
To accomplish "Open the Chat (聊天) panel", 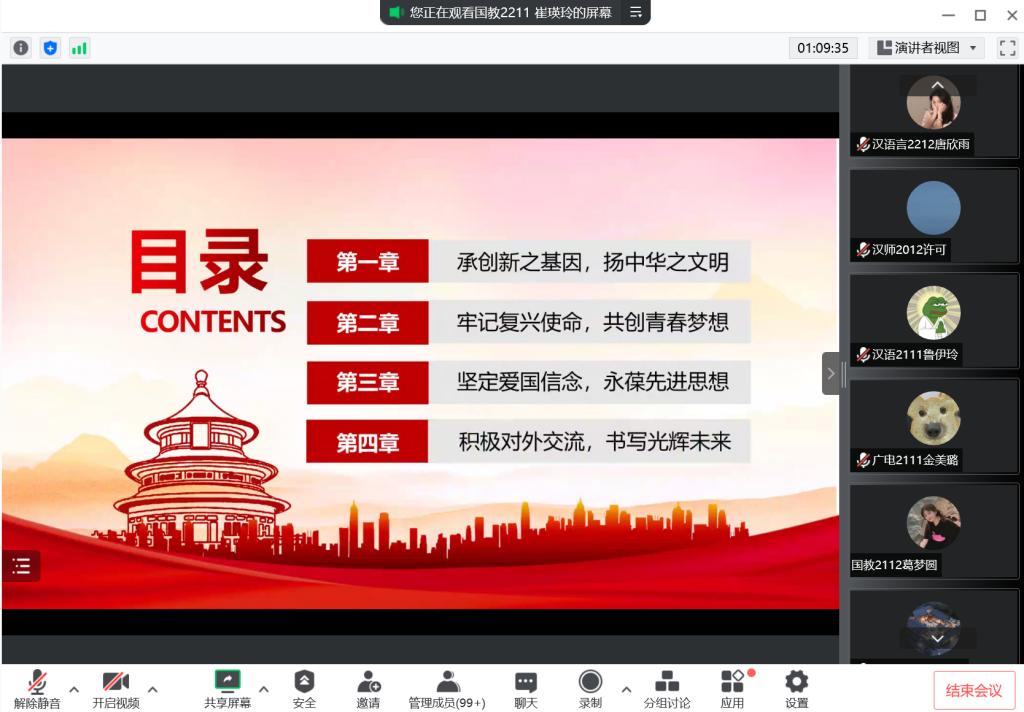I will click(526, 689).
